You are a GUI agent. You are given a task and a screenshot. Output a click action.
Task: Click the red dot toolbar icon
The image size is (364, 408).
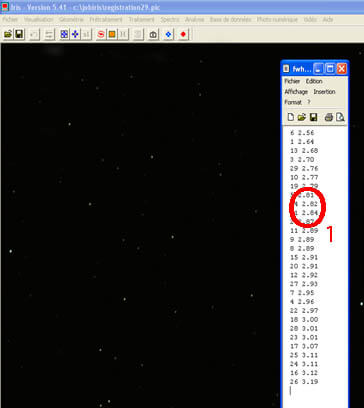[183, 34]
